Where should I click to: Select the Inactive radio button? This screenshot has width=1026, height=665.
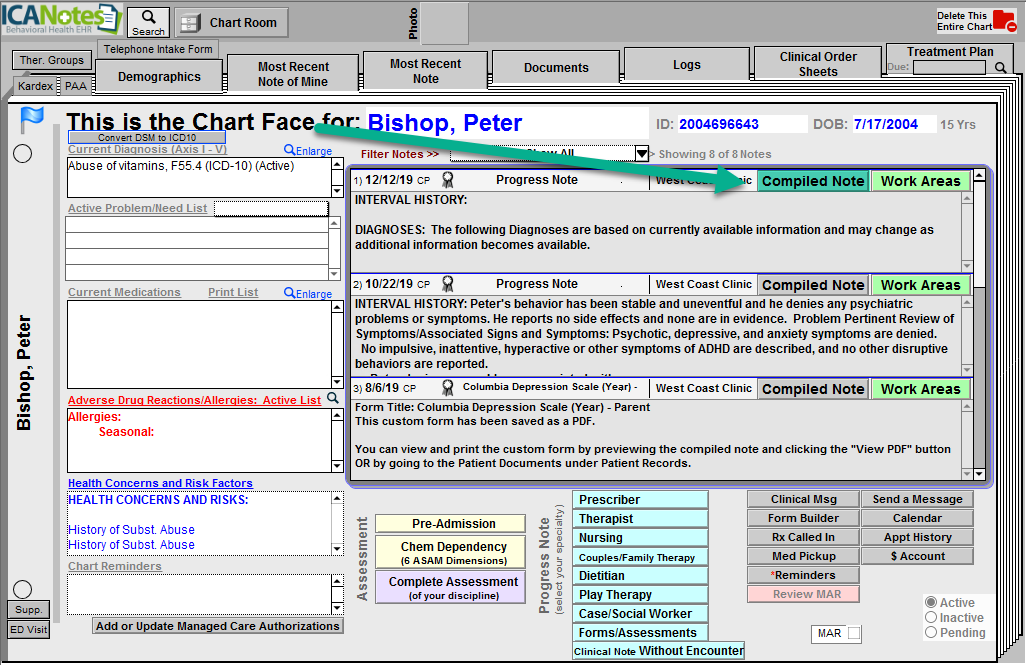[x=931, y=618]
